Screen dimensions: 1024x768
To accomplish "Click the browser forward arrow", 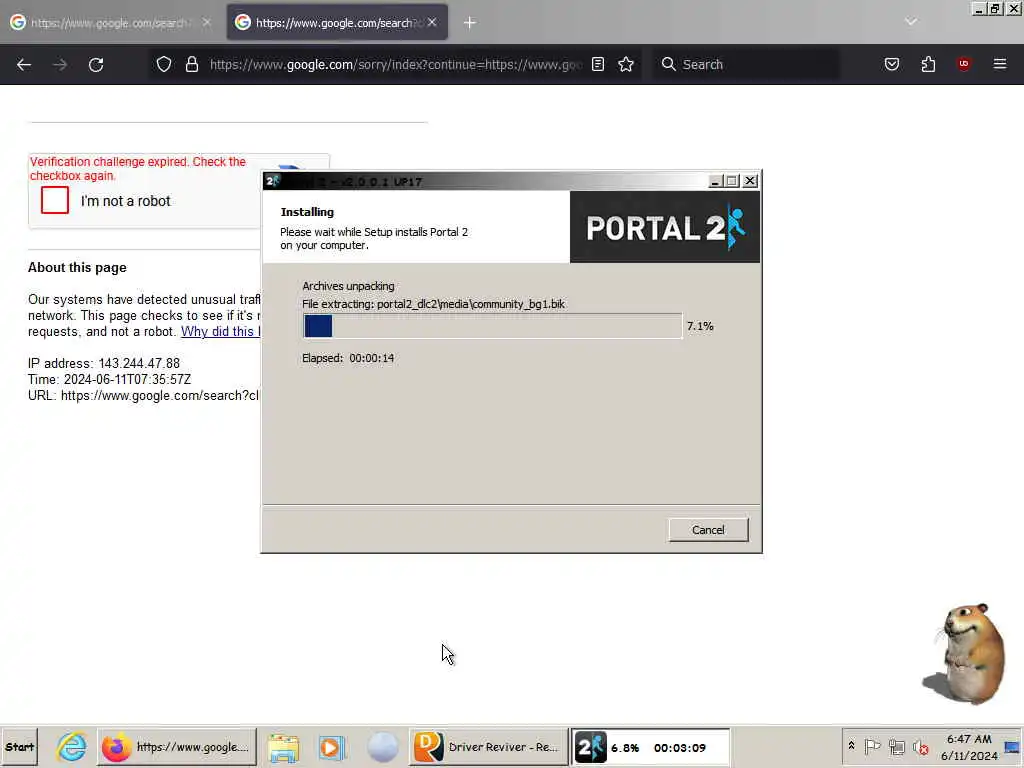I will click(x=60, y=65).
